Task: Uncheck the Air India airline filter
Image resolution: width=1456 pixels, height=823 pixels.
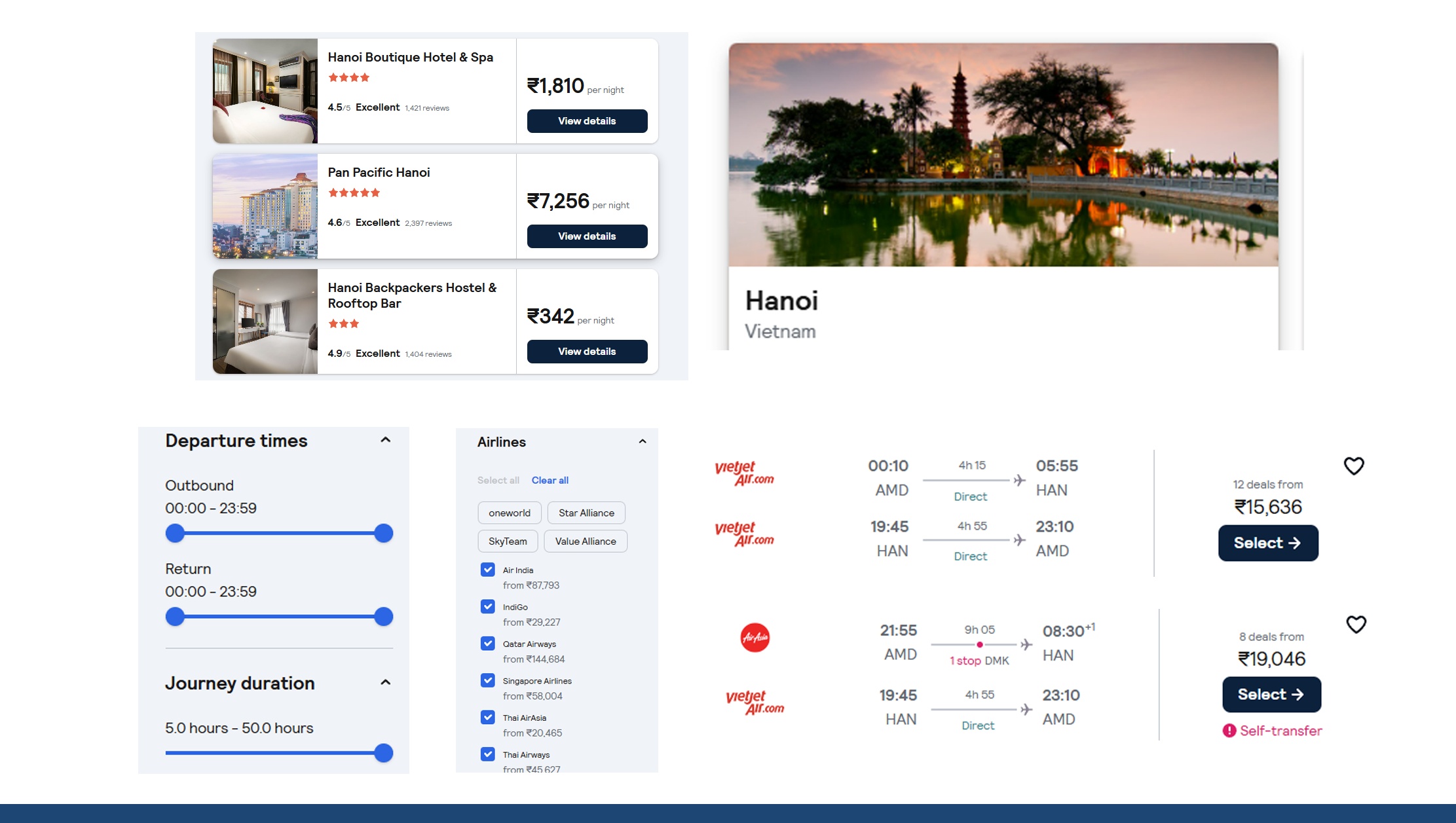Action: (x=487, y=570)
